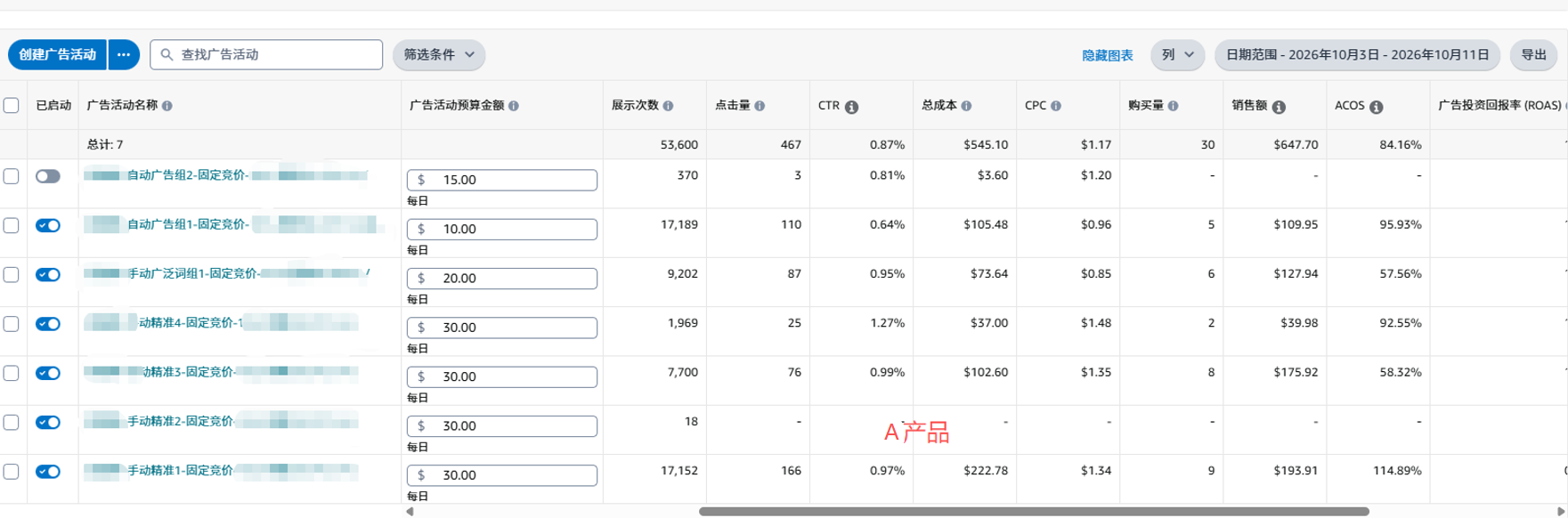Click the 创建广告活动 button

(x=57, y=54)
